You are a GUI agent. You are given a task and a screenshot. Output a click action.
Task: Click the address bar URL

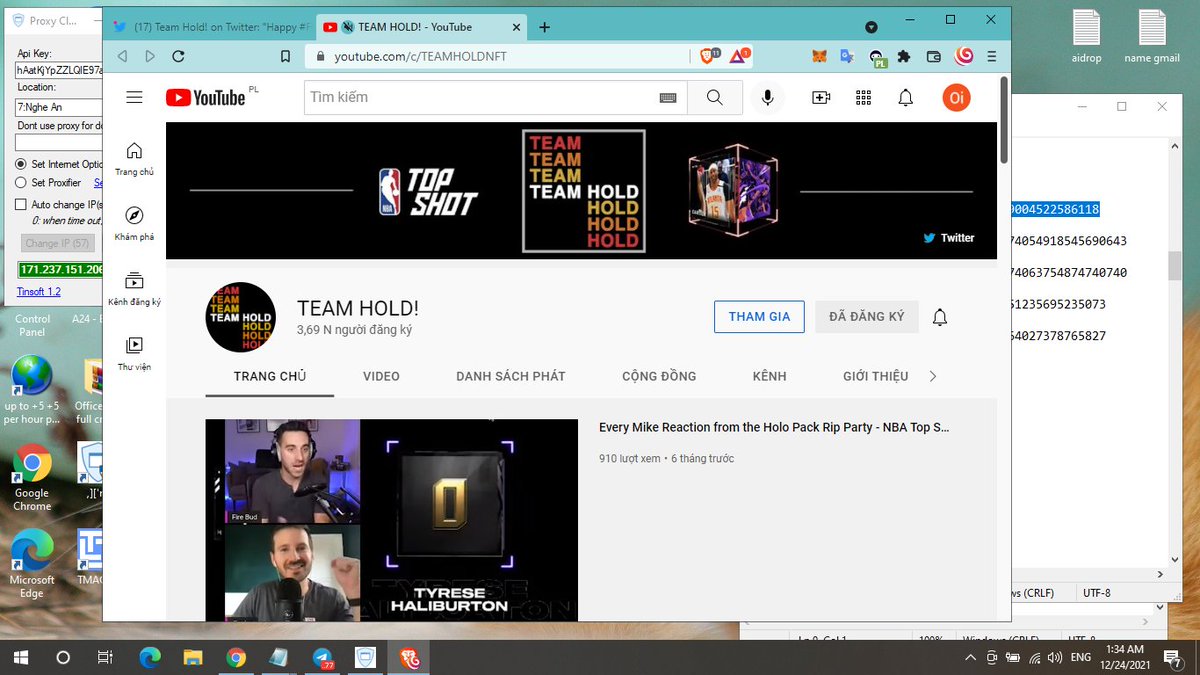(421, 57)
